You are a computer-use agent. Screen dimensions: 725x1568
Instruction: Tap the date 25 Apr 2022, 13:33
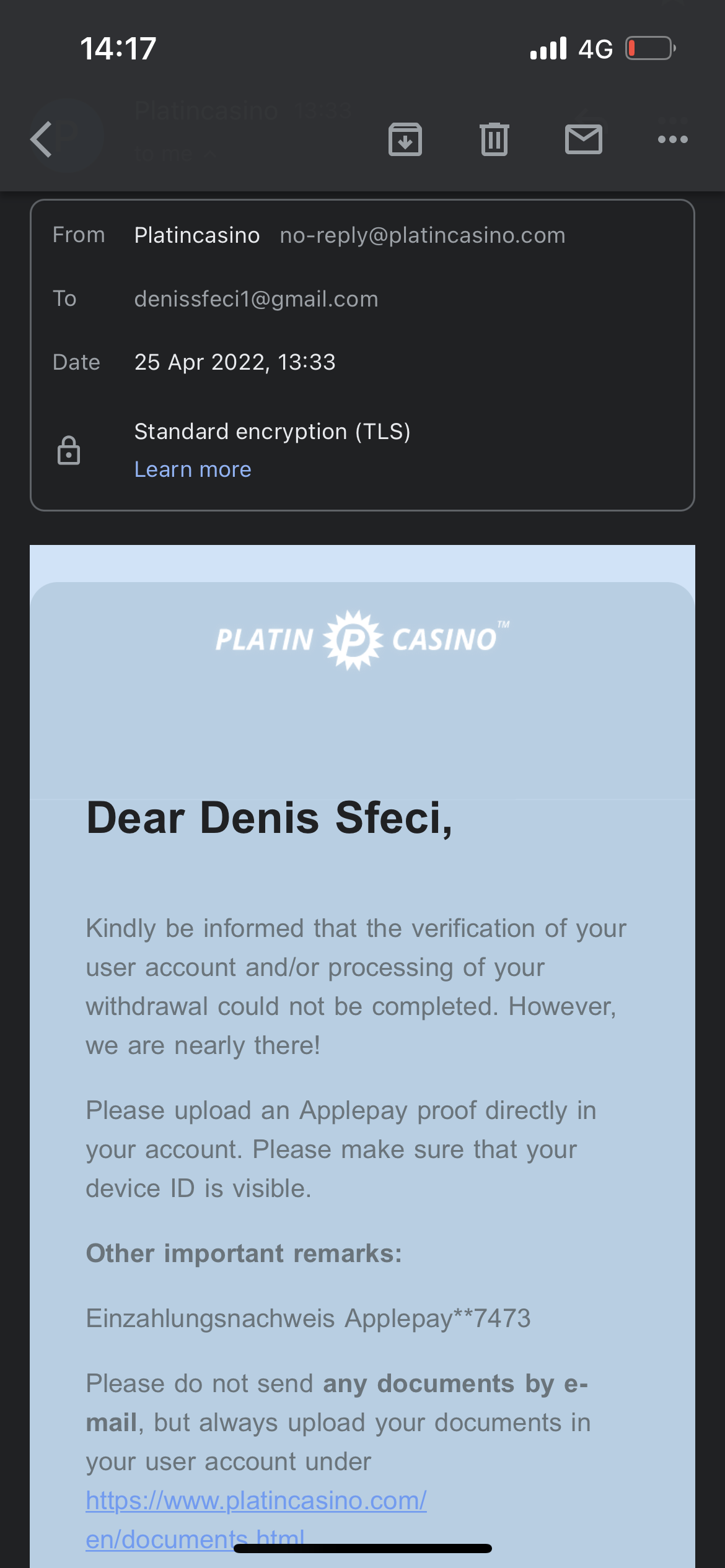point(235,362)
